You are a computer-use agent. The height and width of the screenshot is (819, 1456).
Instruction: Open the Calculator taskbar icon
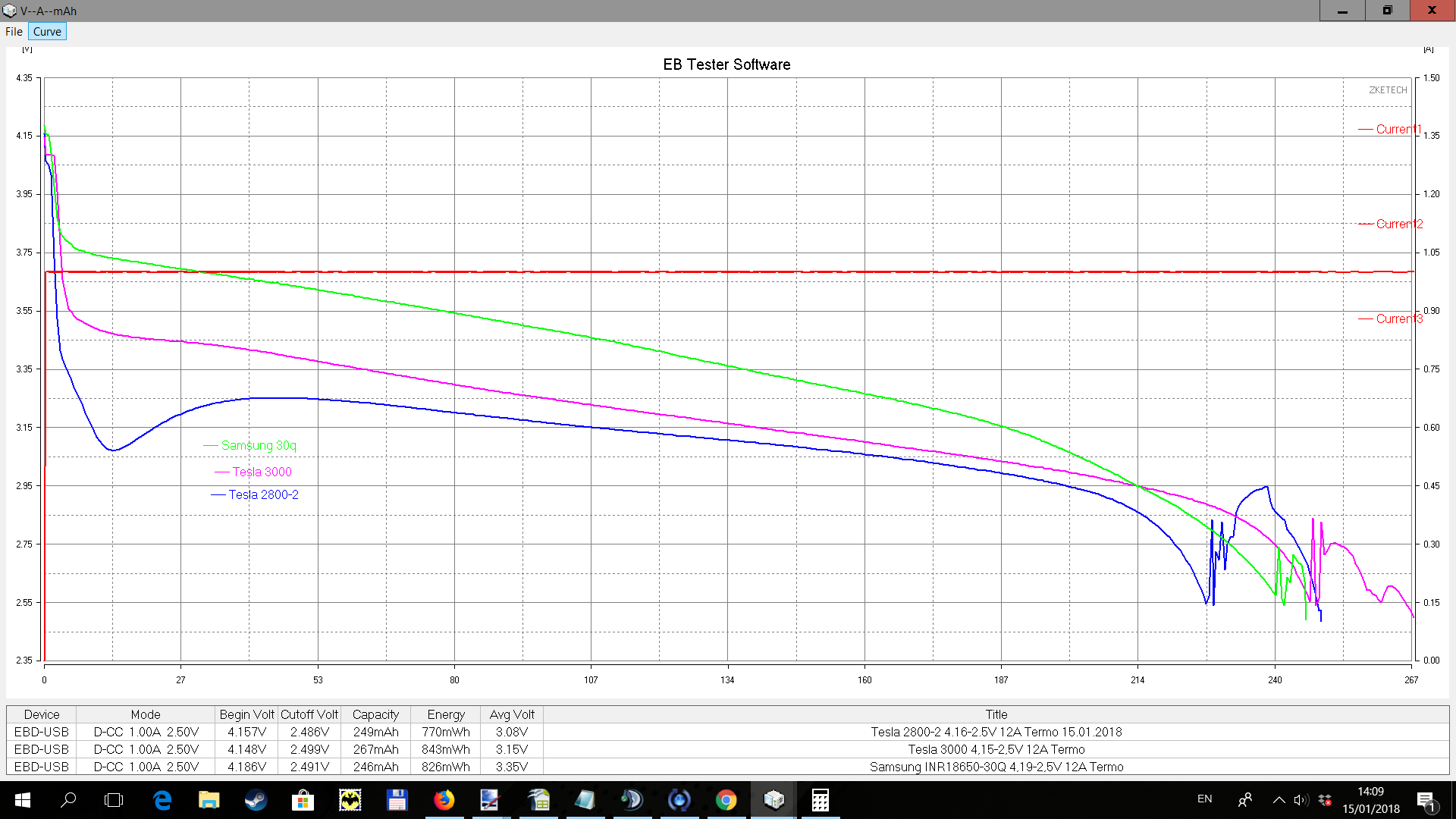(x=820, y=800)
